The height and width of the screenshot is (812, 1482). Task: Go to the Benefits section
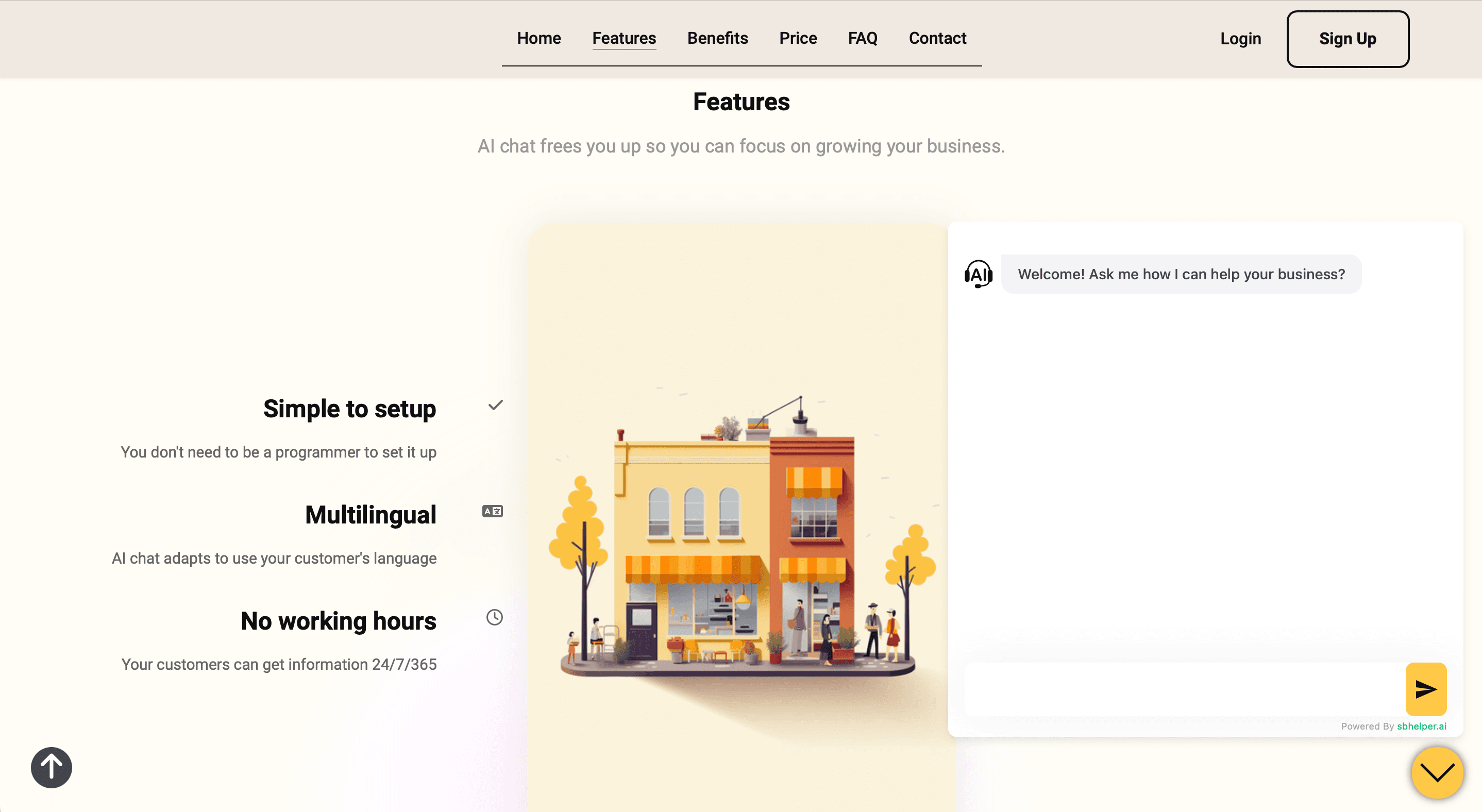click(x=717, y=38)
